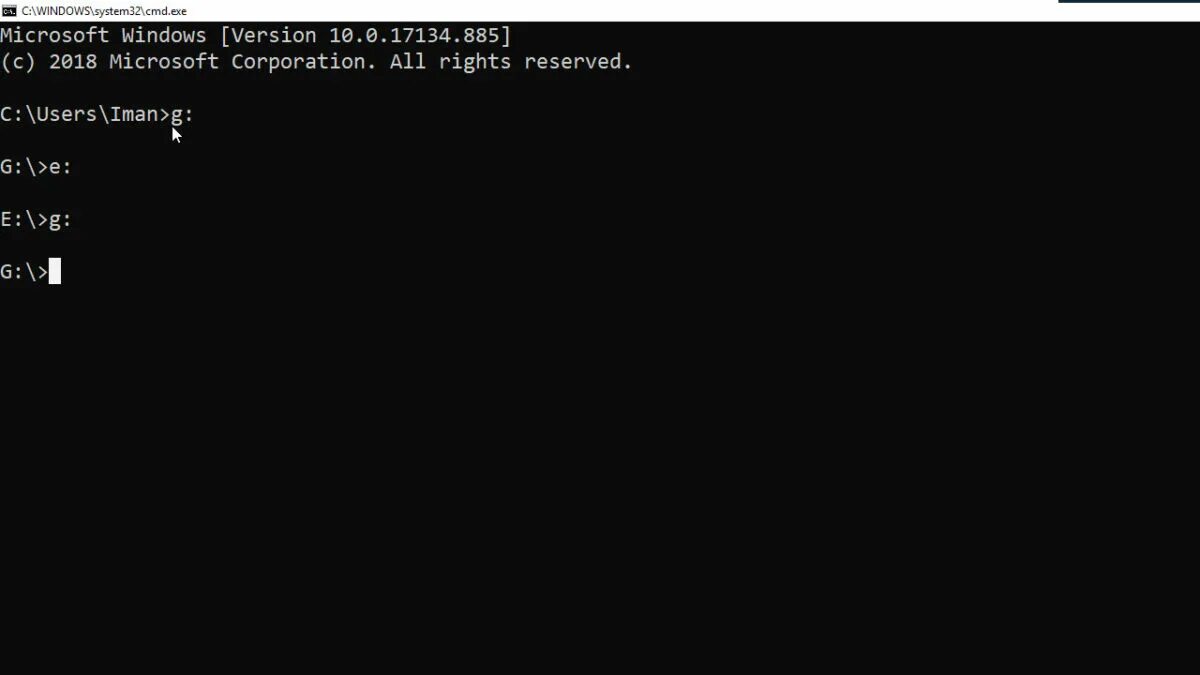Click the empty black console area below the prompt

(x=600, y=480)
